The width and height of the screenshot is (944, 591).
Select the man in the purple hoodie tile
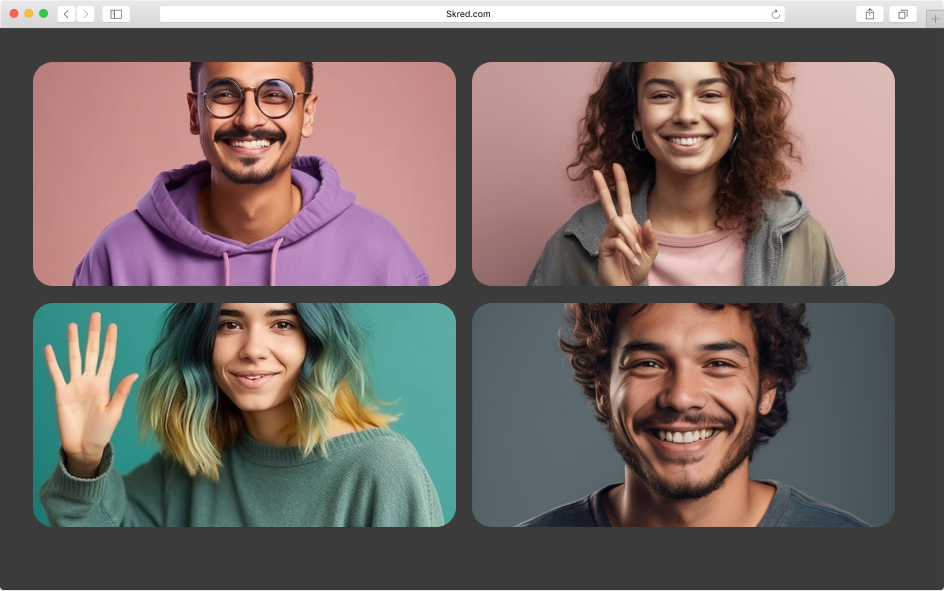tap(244, 174)
